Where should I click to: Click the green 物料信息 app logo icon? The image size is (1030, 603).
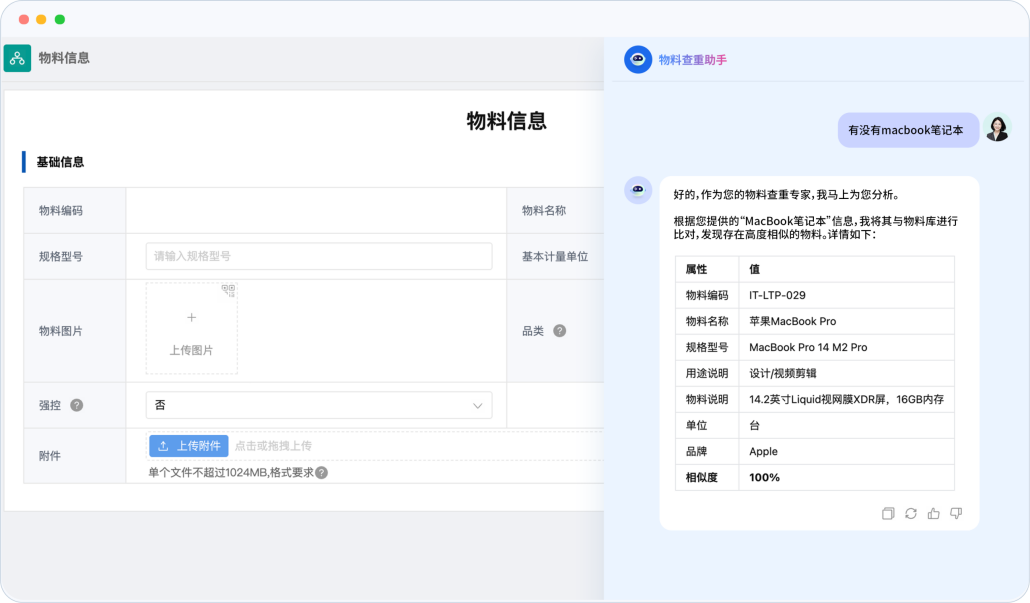pyautogui.click(x=17, y=58)
